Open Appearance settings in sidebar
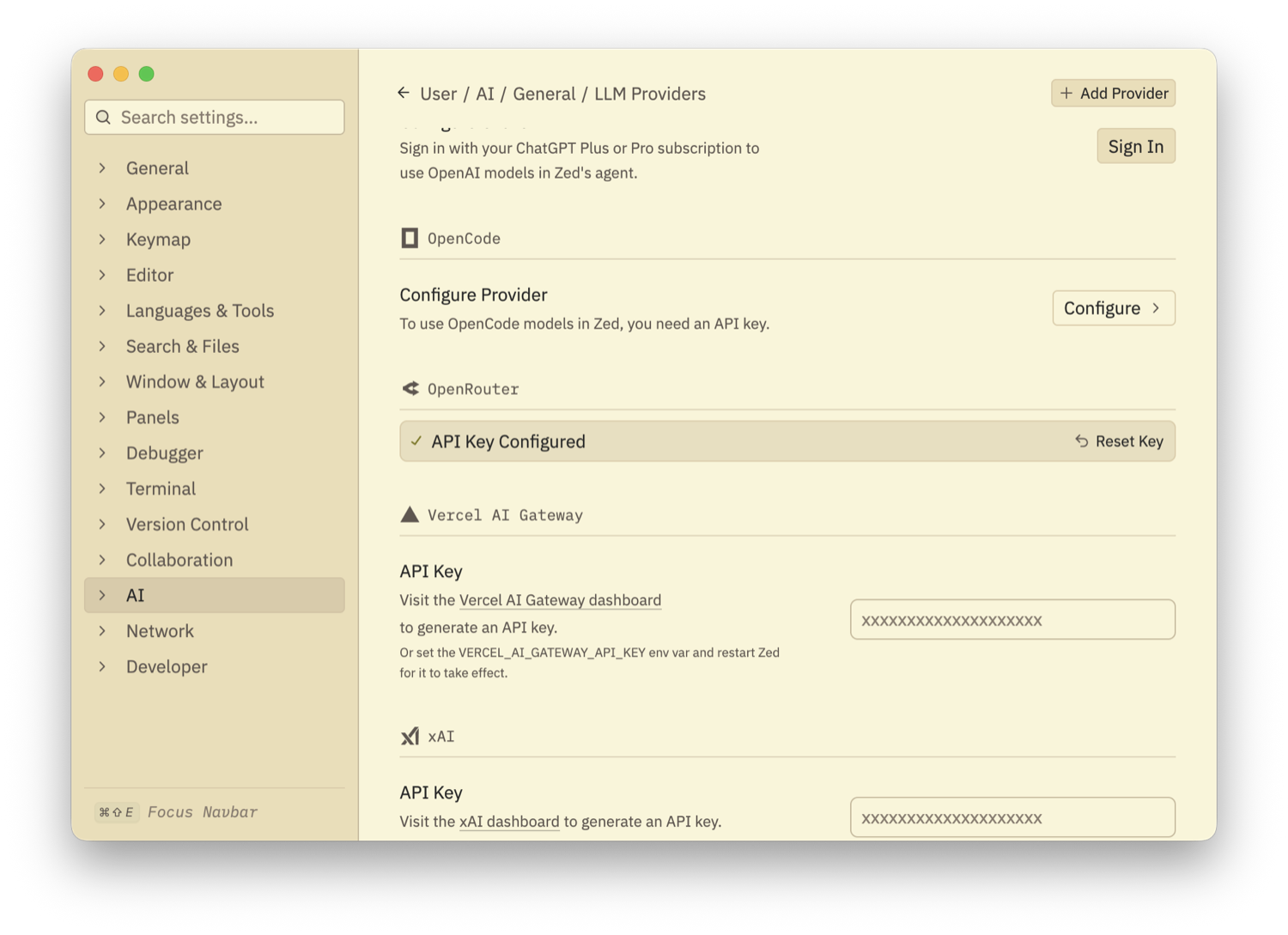The width and height of the screenshot is (1288, 935). point(215,203)
